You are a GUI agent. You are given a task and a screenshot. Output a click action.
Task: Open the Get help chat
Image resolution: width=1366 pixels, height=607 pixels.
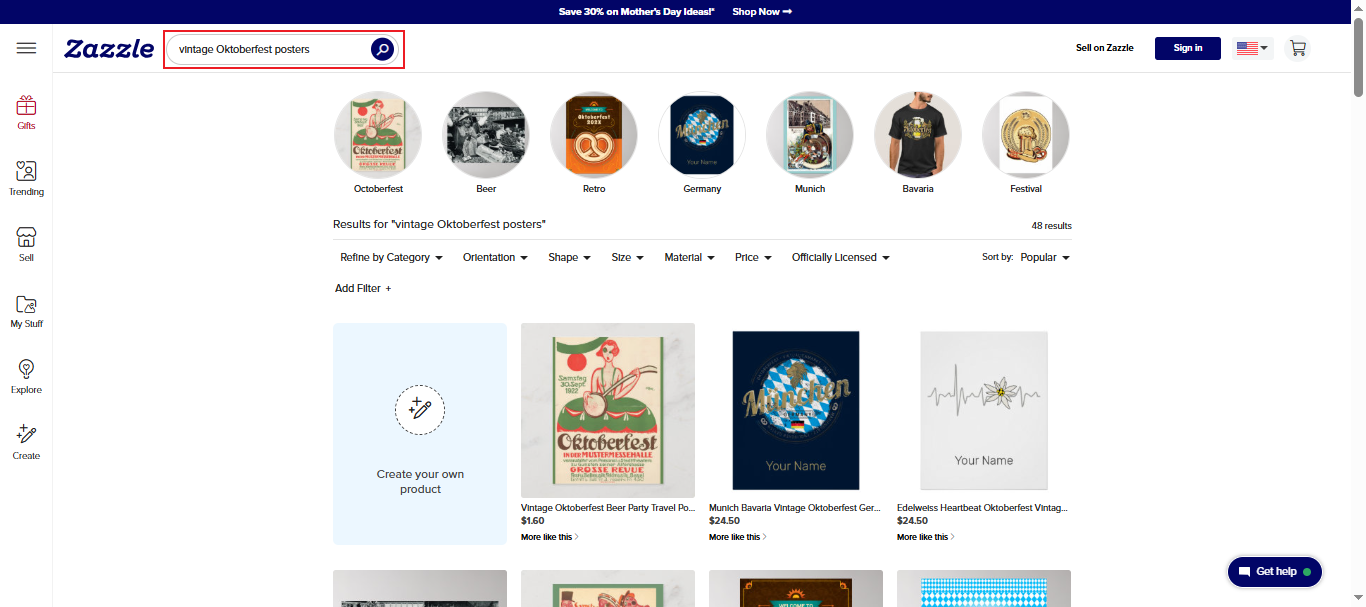click(x=1274, y=571)
